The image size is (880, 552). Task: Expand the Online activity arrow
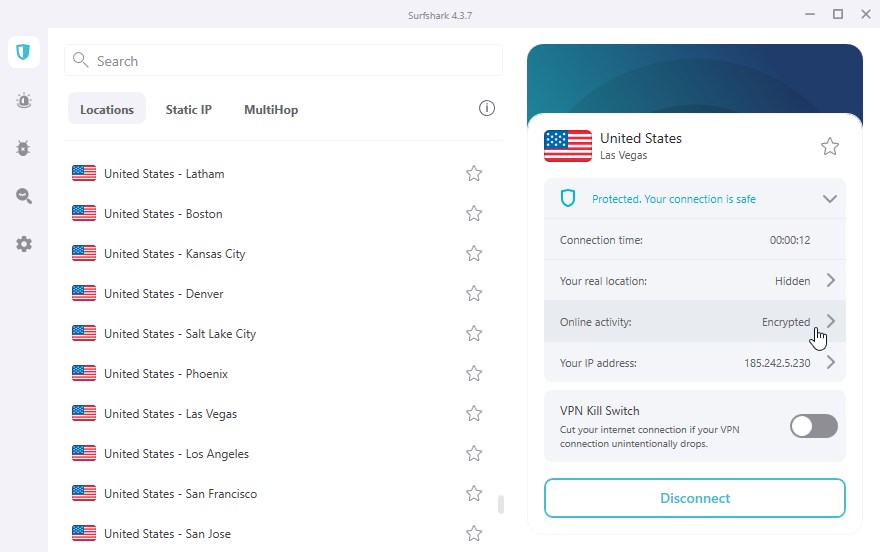point(831,321)
